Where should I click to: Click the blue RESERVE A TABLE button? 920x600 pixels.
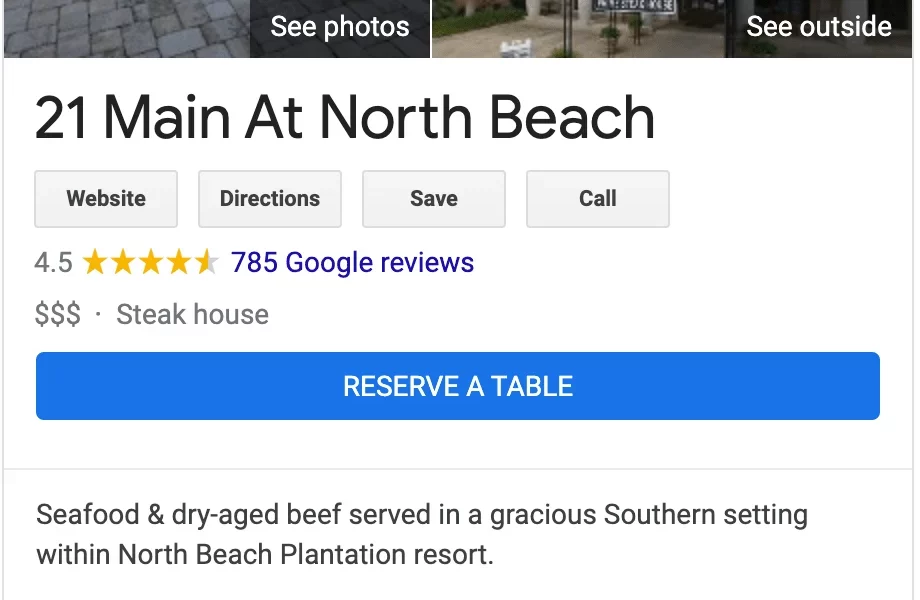(458, 386)
